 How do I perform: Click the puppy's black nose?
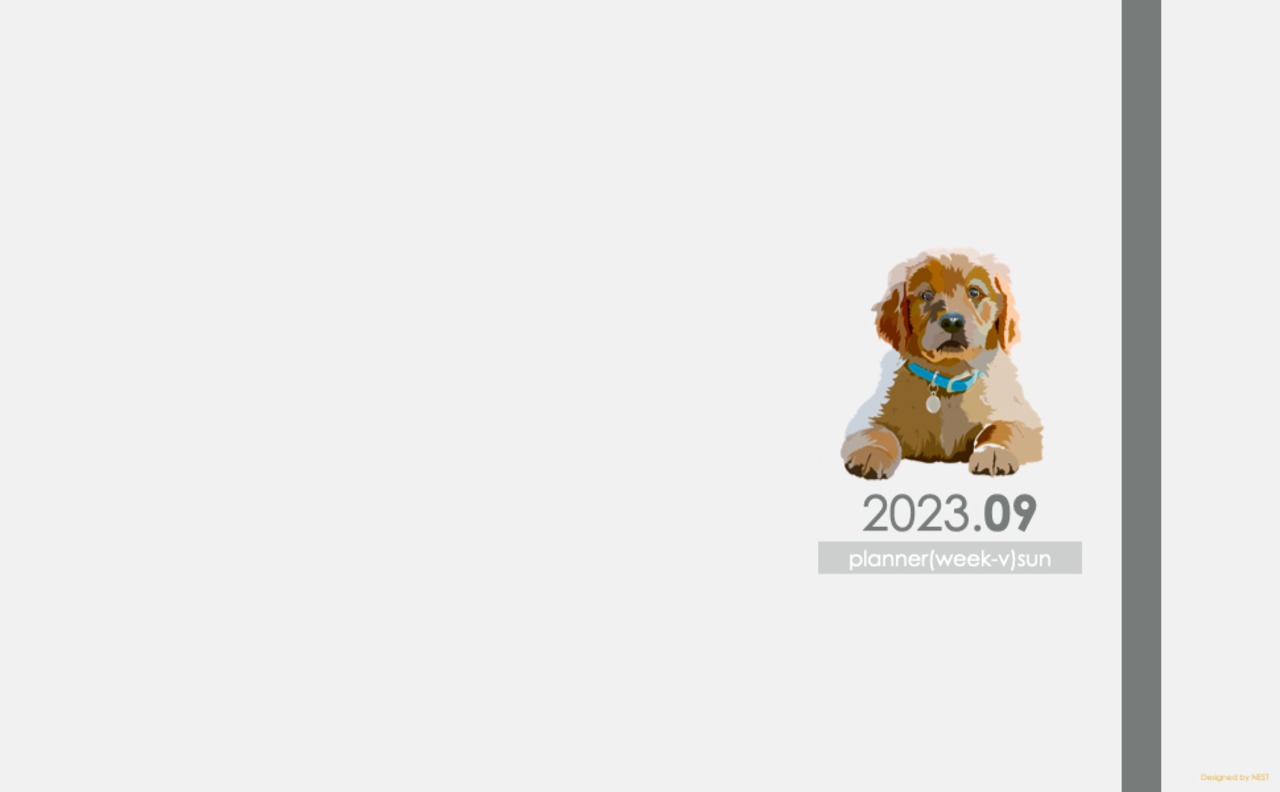point(952,322)
